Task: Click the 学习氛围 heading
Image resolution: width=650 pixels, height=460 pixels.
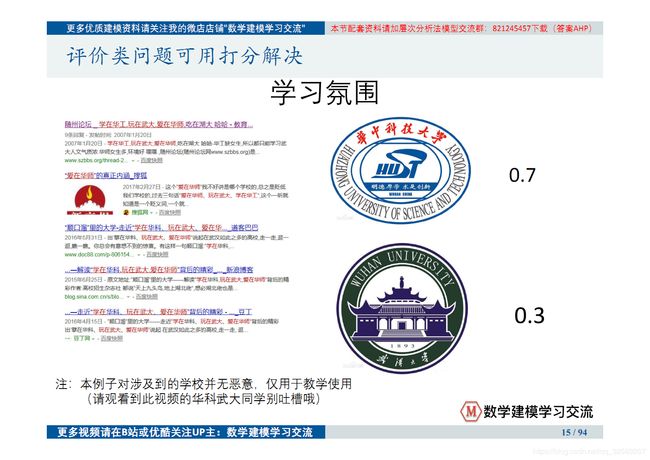Action: tap(325, 92)
